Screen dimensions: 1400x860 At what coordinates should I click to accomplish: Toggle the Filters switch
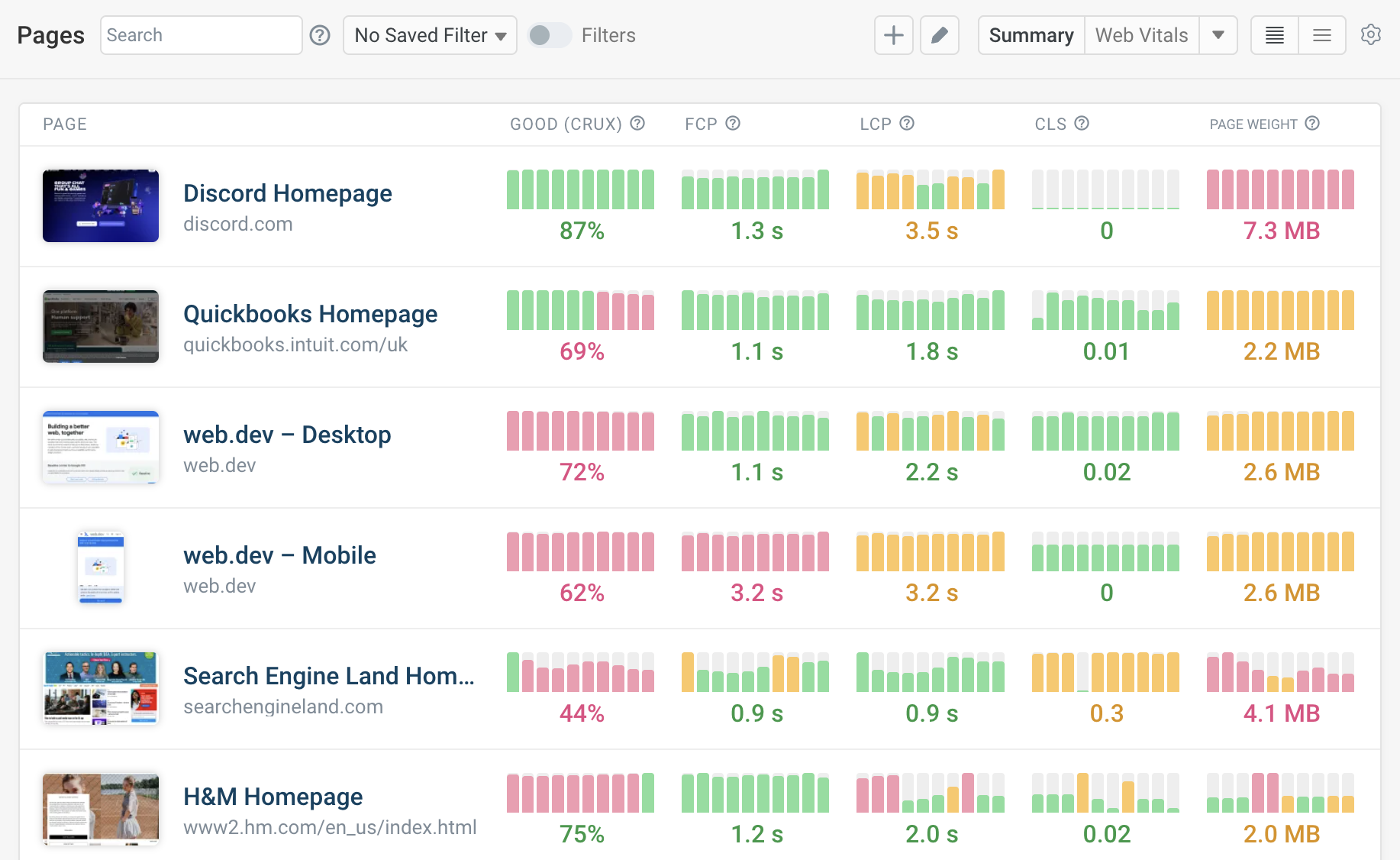tap(549, 35)
